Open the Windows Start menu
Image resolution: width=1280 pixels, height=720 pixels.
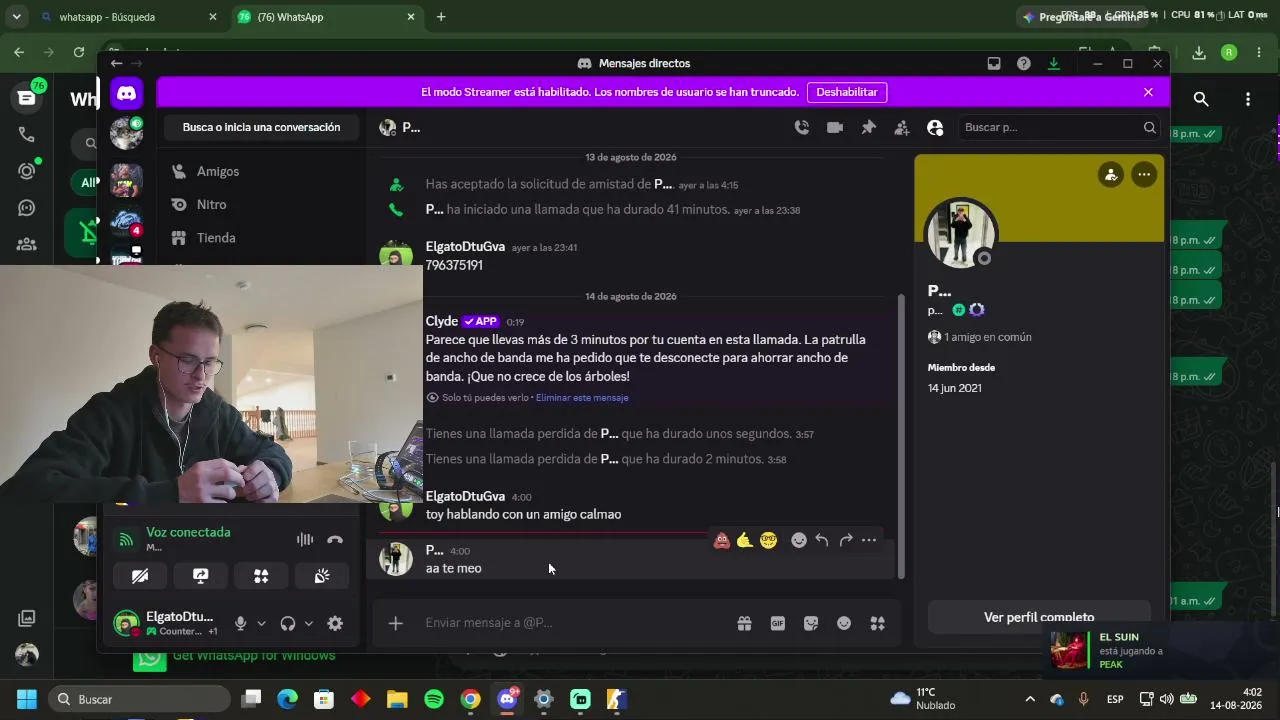coord(26,699)
